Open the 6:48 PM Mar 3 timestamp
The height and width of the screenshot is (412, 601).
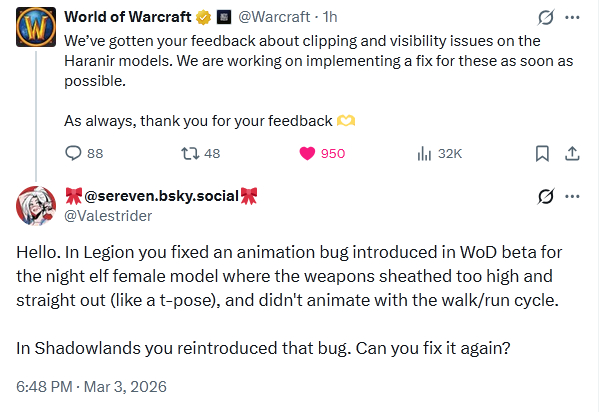tap(91, 386)
